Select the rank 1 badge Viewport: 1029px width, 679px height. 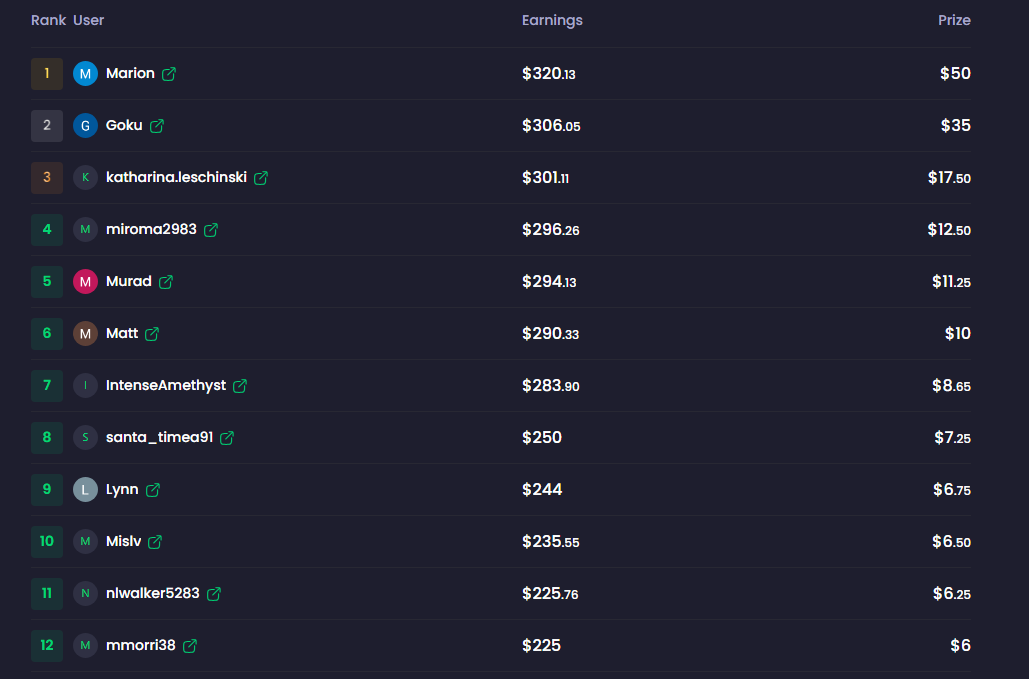tap(46, 73)
